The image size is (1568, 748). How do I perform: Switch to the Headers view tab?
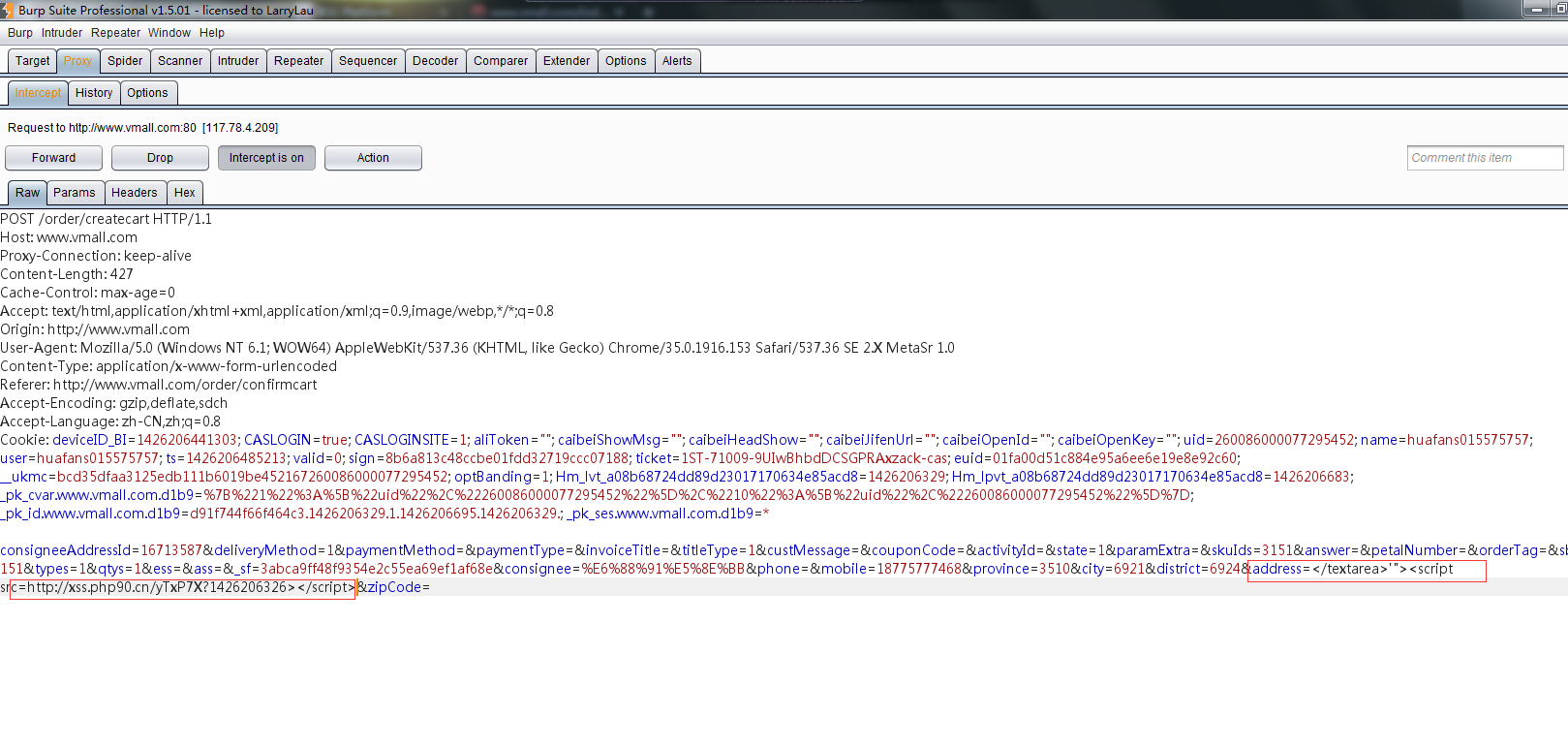134,193
